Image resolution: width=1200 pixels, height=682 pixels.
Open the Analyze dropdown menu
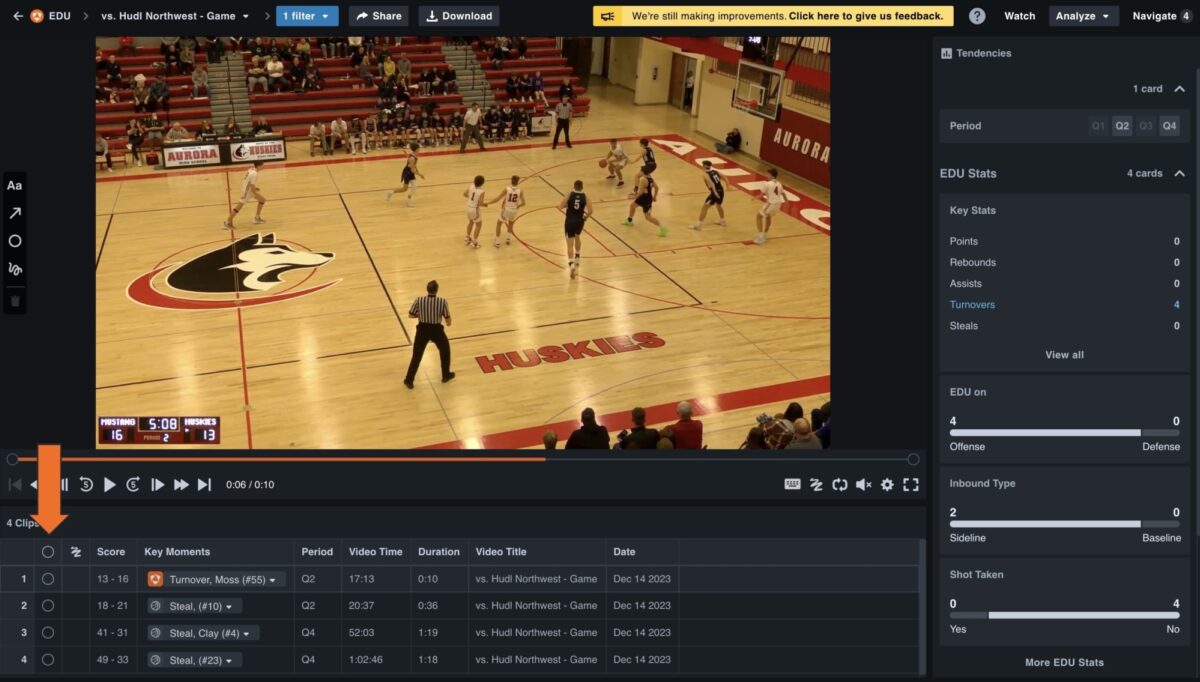pyautogui.click(x=1082, y=15)
